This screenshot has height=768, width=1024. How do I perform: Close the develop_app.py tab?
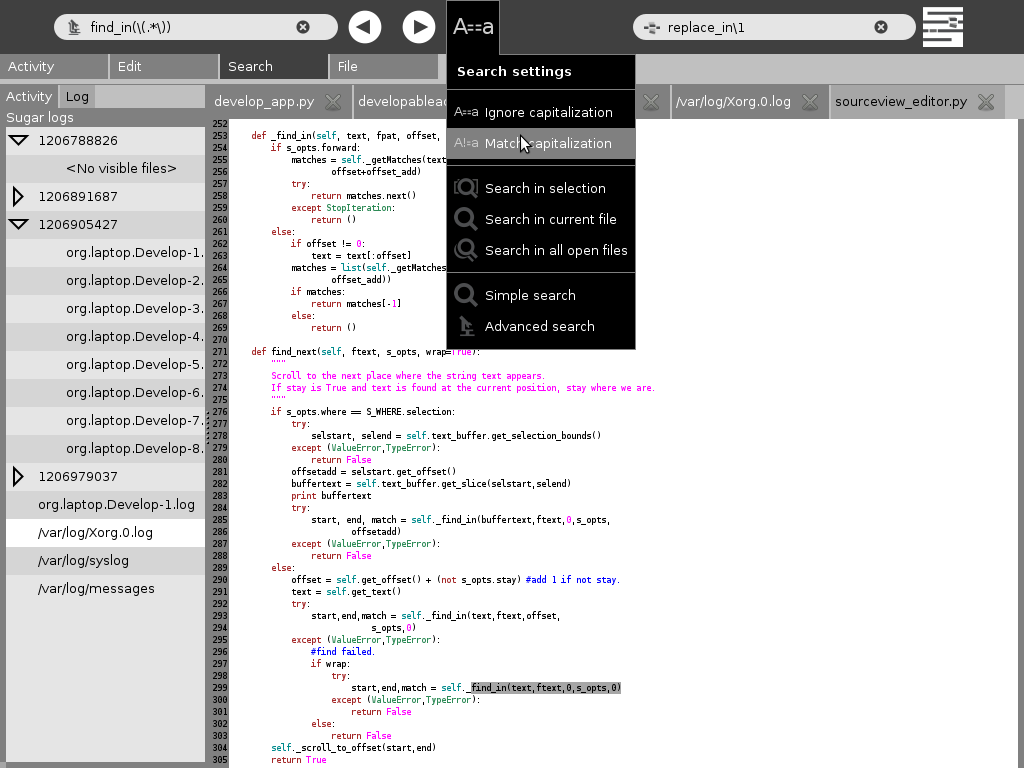[x=333, y=102]
